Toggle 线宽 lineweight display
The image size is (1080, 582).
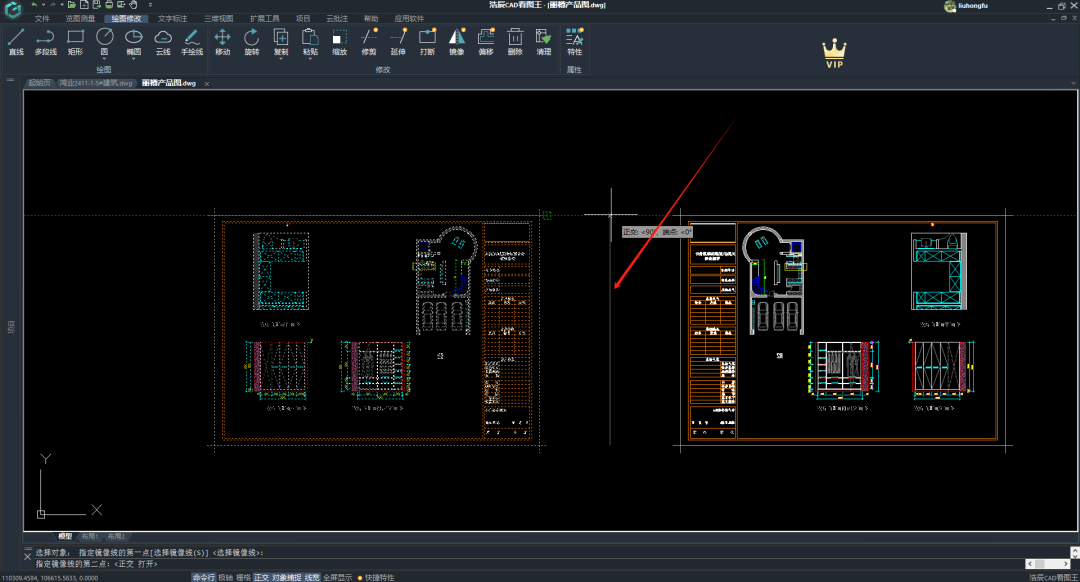pos(312,577)
